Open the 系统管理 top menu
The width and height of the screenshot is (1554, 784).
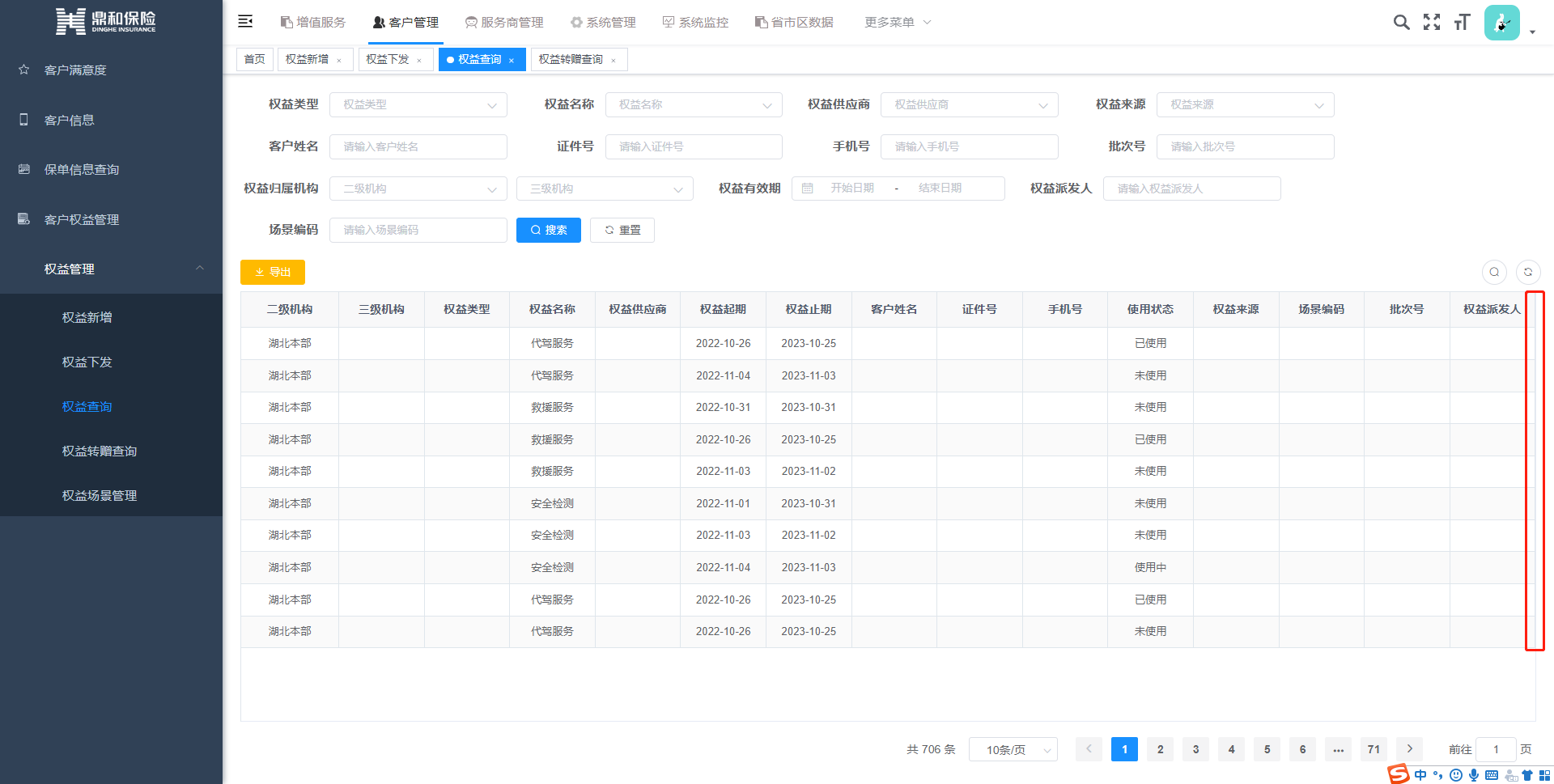click(x=603, y=23)
